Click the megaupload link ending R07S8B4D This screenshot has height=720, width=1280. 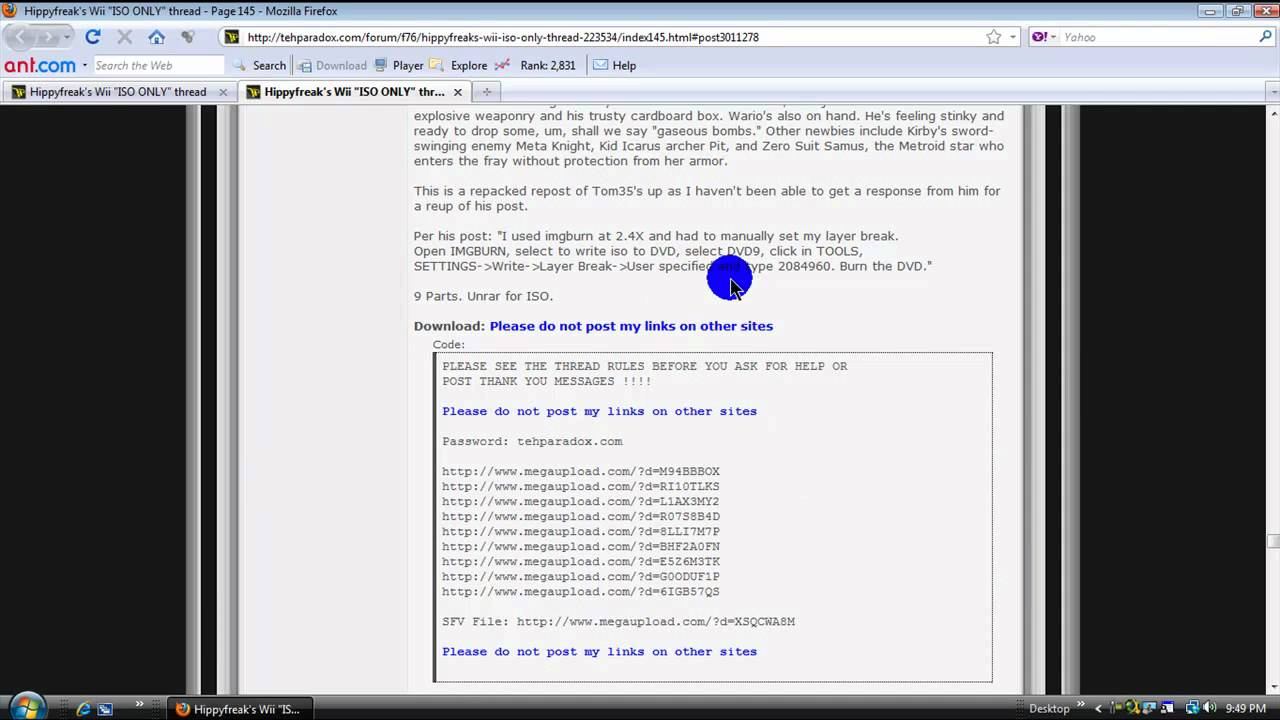coord(581,516)
